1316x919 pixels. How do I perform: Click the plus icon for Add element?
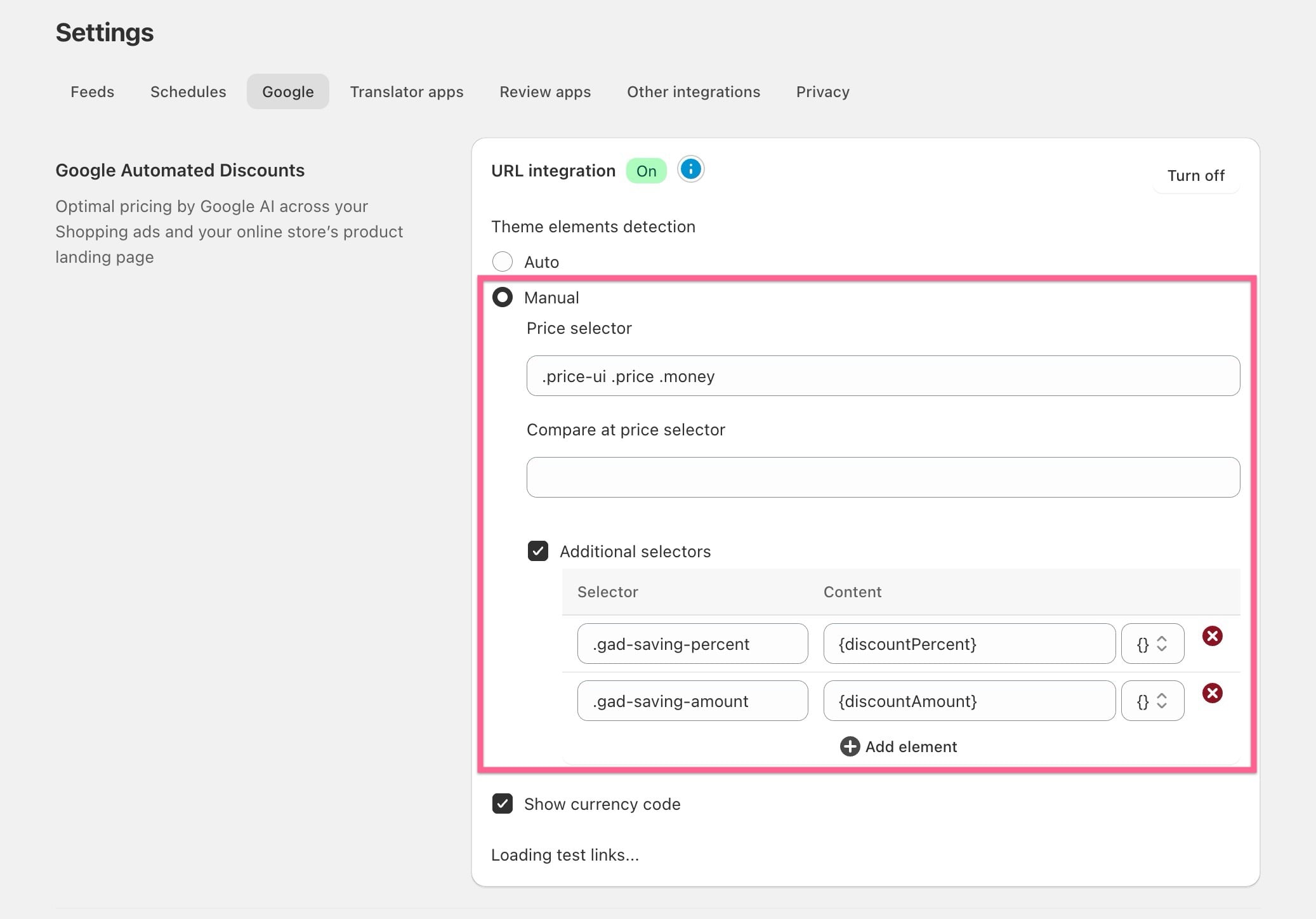pos(850,746)
